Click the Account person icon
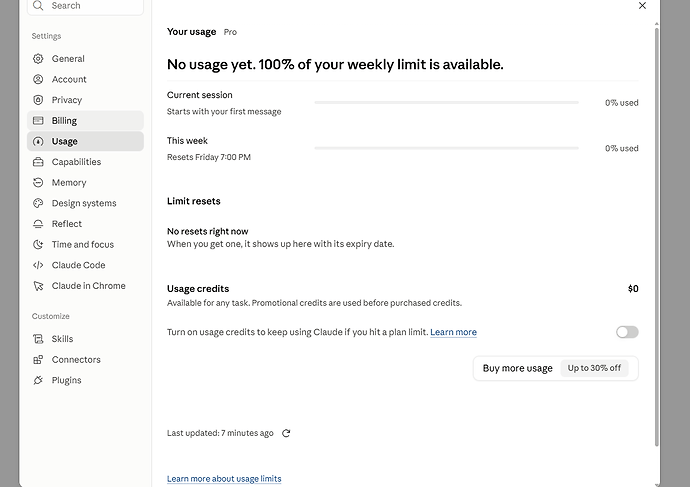The height and width of the screenshot is (487, 690). [38, 79]
